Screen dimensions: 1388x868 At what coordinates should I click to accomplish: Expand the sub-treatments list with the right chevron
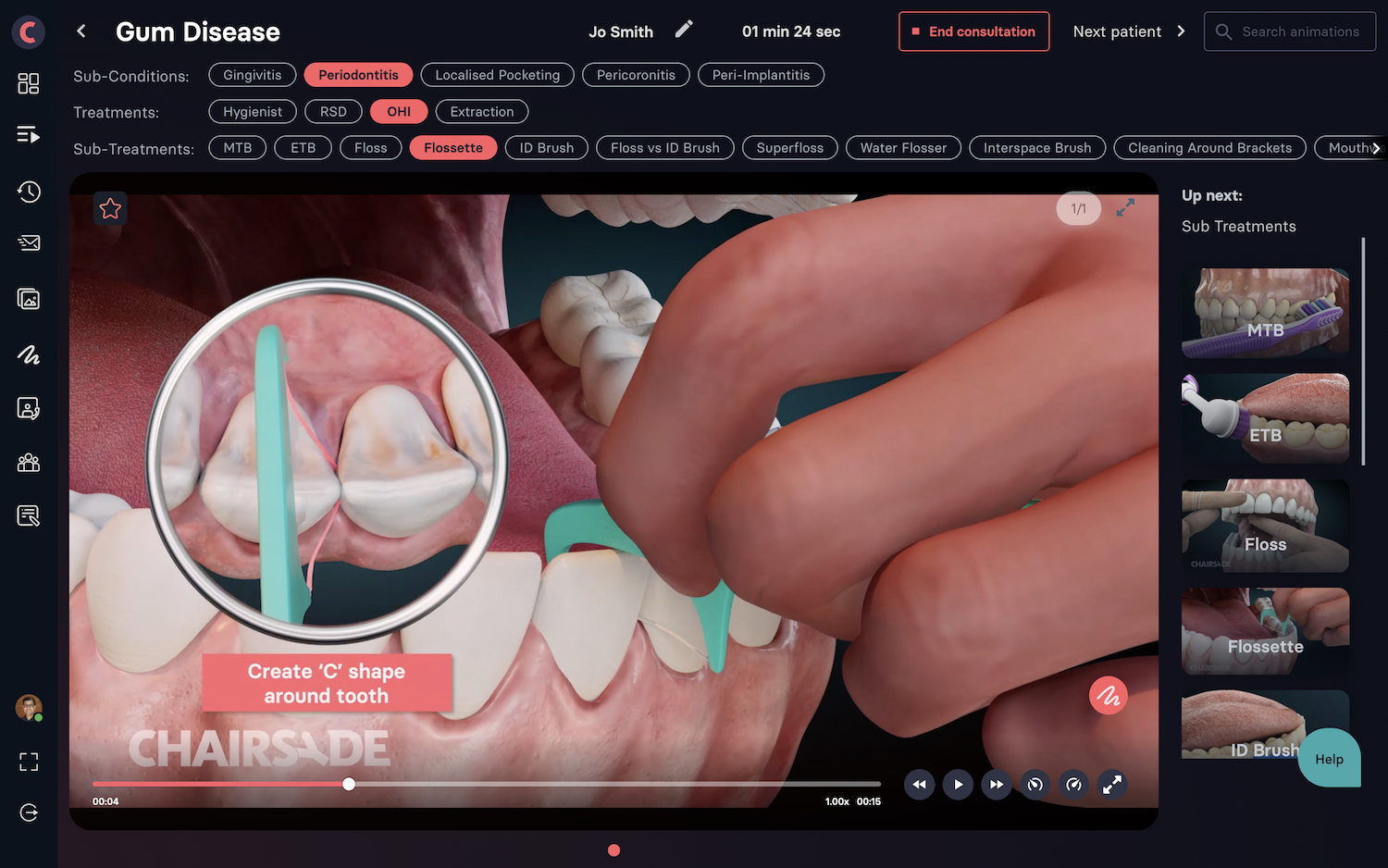click(x=1376, y=147)
